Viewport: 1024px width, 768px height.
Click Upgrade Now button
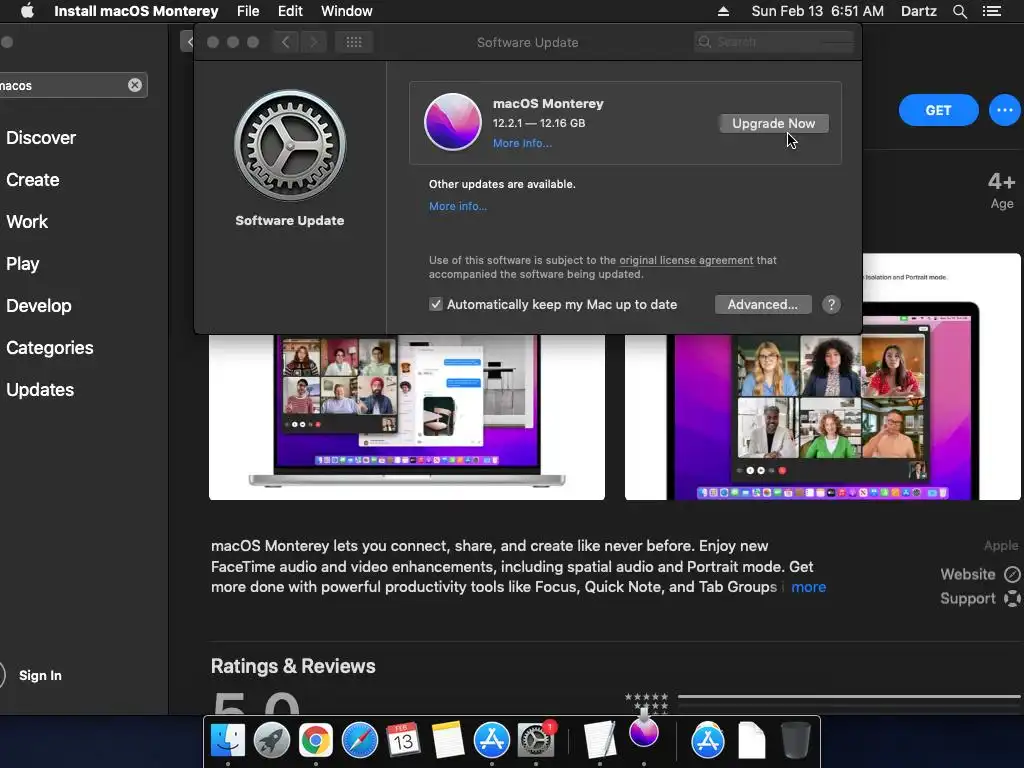[x=774, y=123]
